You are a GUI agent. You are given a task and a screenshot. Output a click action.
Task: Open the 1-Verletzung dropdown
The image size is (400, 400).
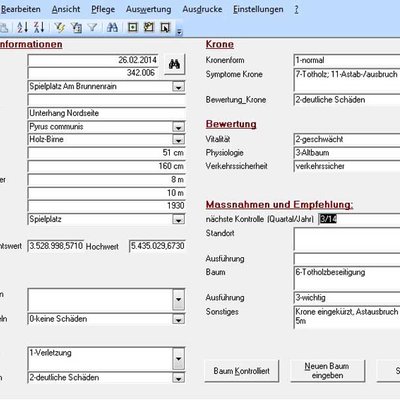click(x=178, y=359)
